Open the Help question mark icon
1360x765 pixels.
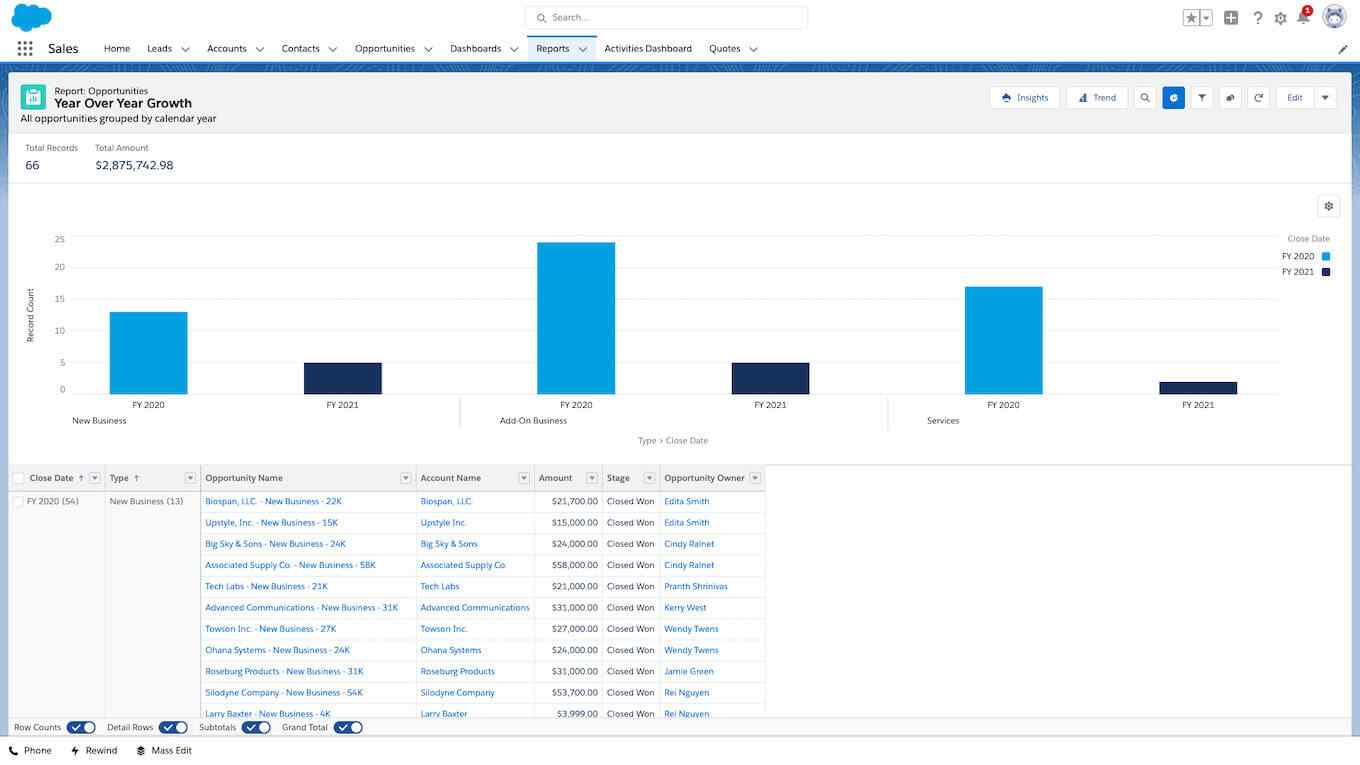click(x=1257, y=18)
